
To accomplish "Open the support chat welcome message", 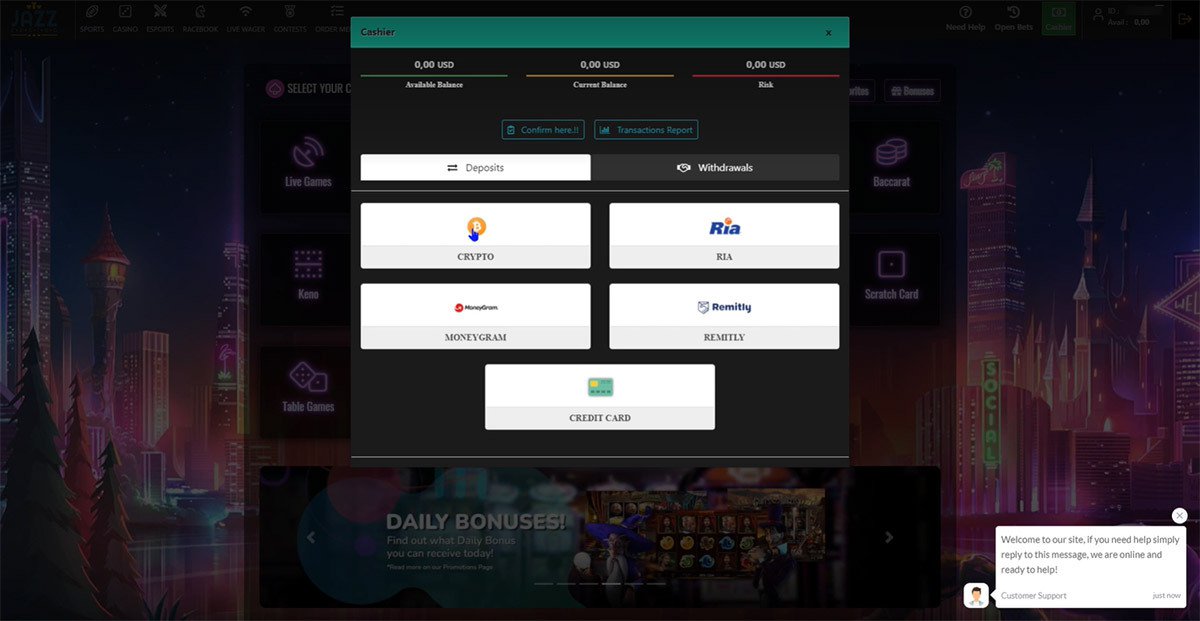I will (x=1090, y=566).
